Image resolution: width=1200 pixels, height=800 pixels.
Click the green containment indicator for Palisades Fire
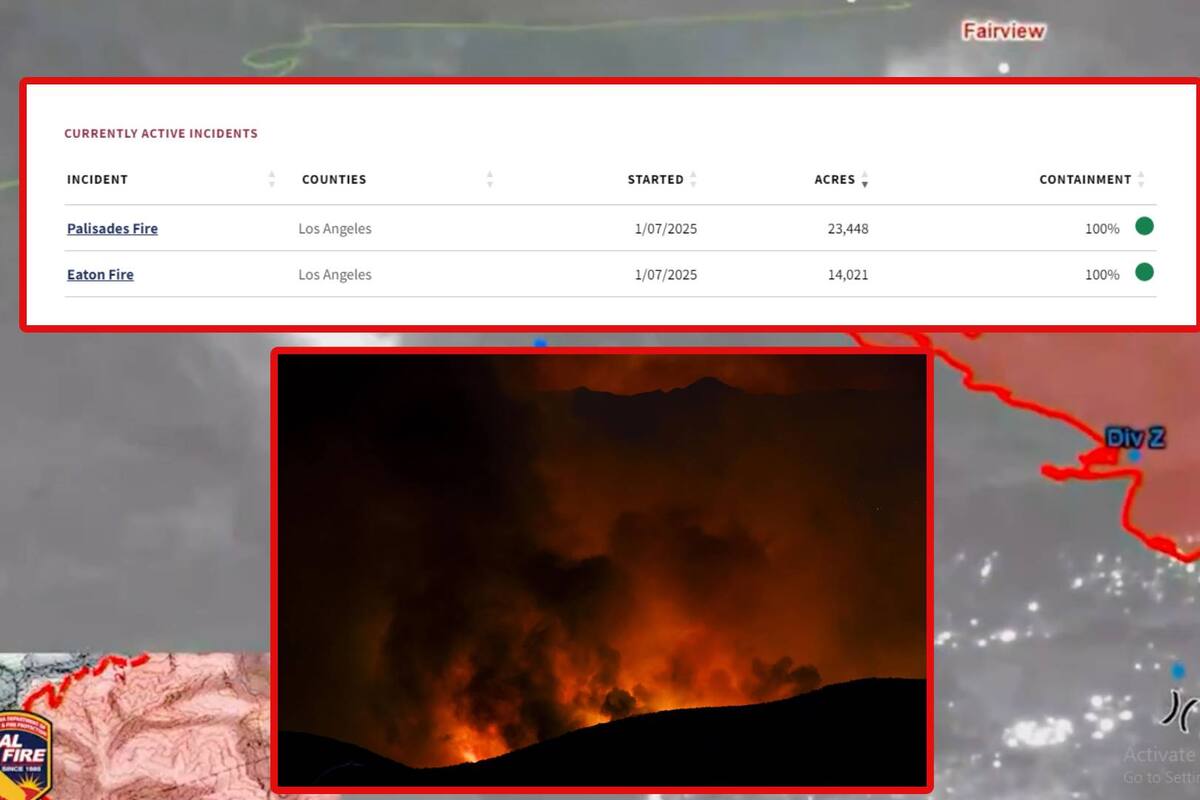pyautogui.click(x=1144, y=227)
